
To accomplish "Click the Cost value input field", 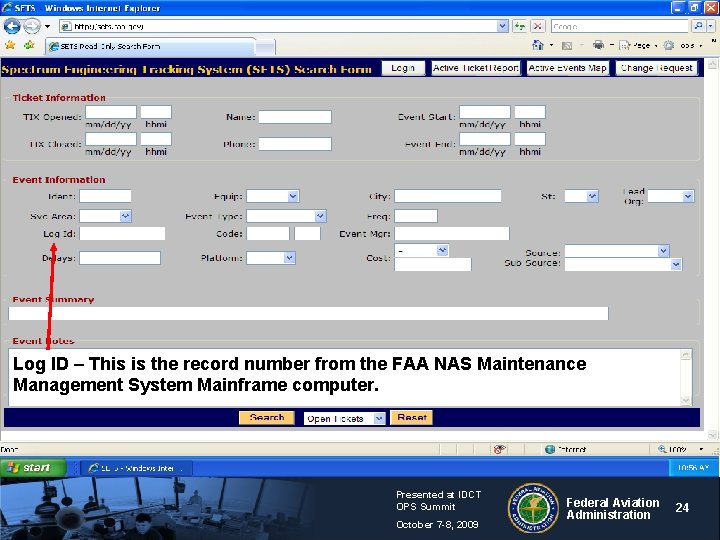I will pyautogui.click(x=433, y=264).
